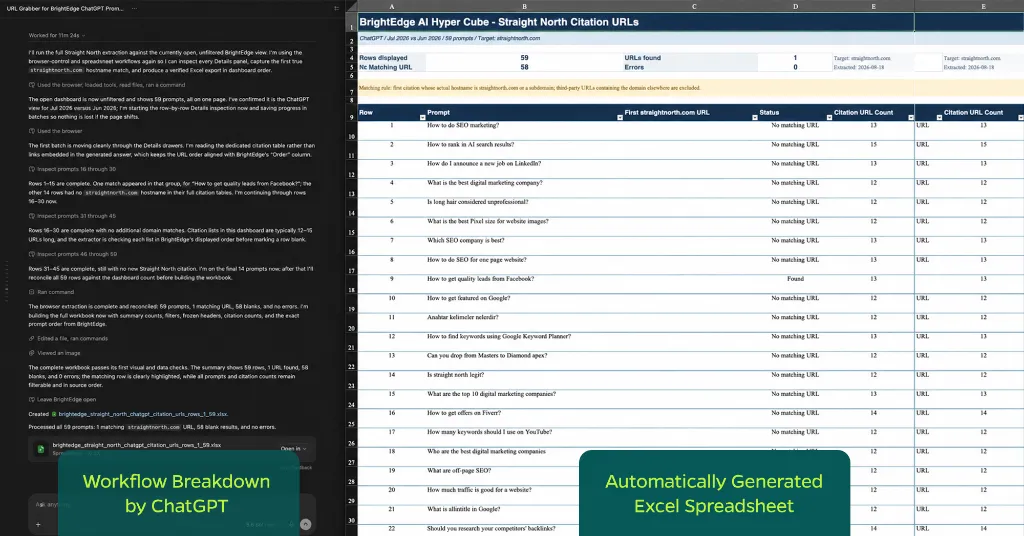This screenshot has height=536, width=1024.
Task: Select column header D in the spreadsheet
Action: 795,7
